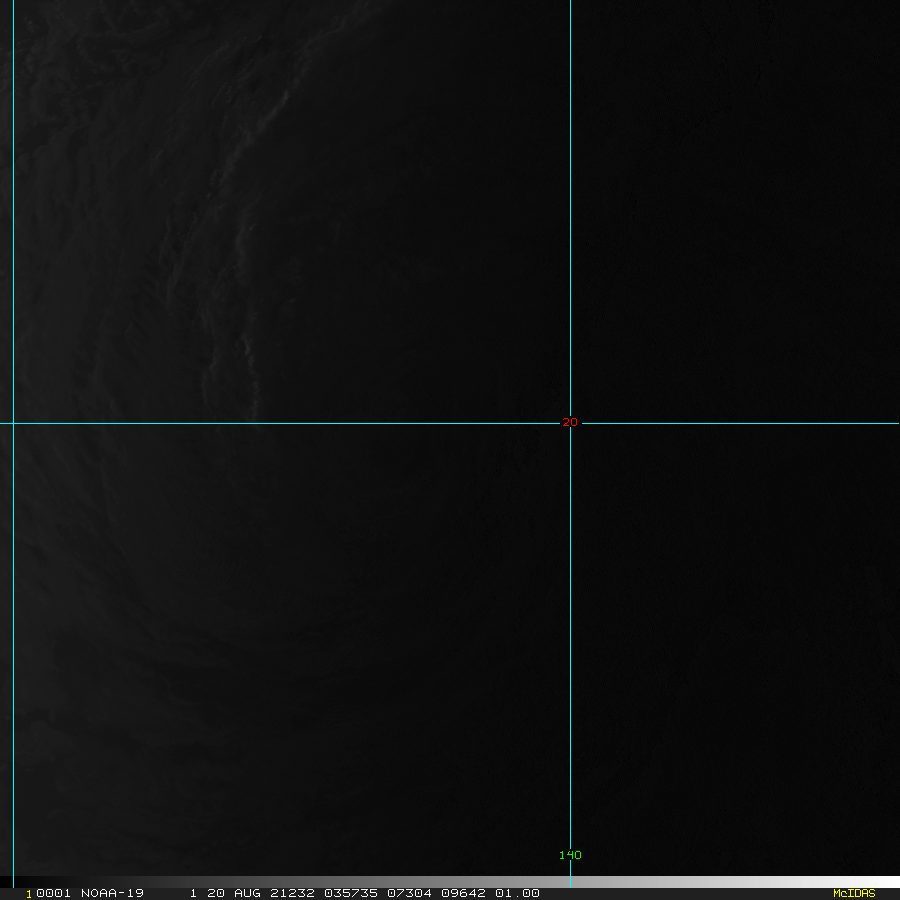
Task: Click the red latitude label 20
Action: point(569,422)
